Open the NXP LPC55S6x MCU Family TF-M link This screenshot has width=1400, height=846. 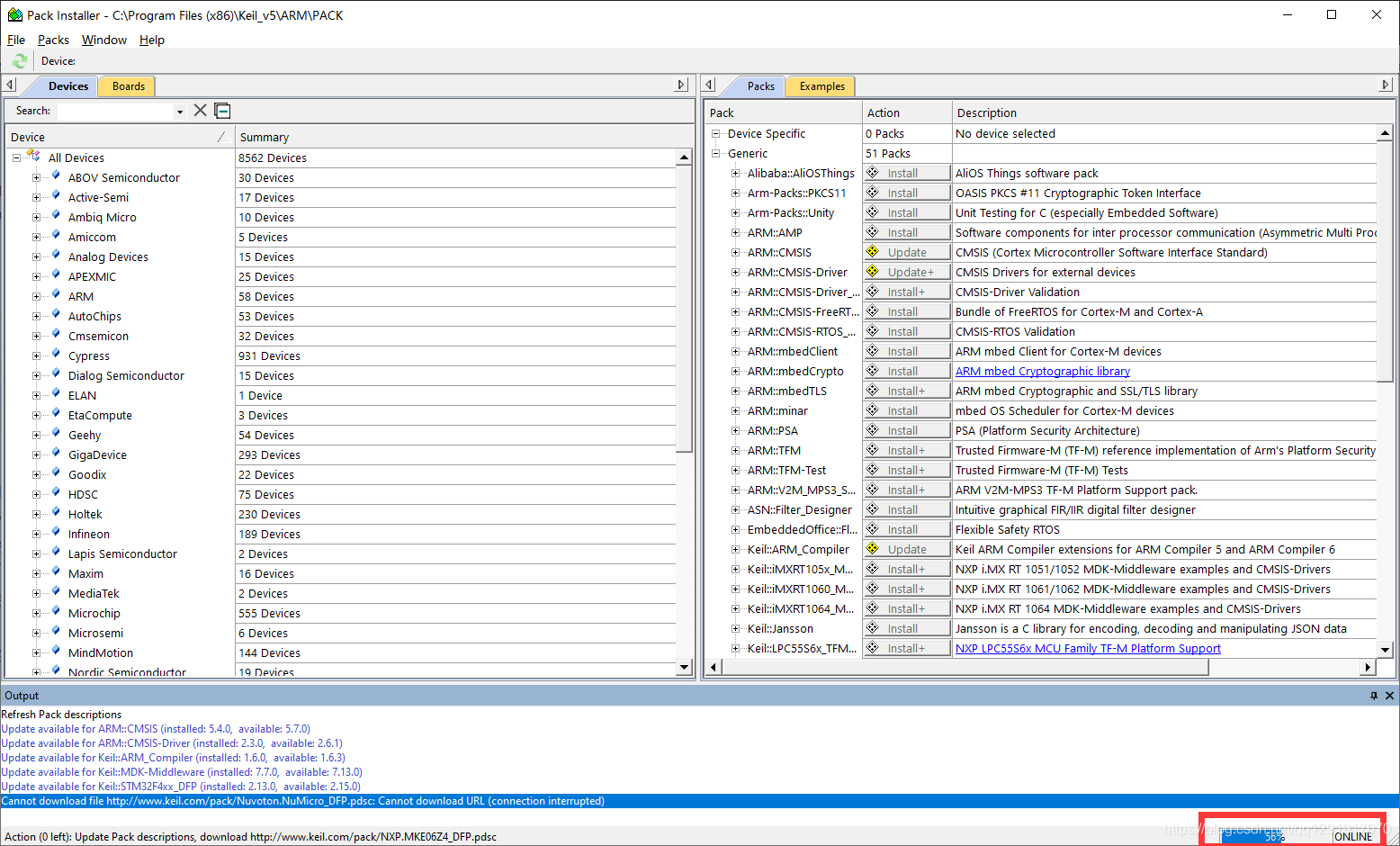click(x=1088, y=648)
